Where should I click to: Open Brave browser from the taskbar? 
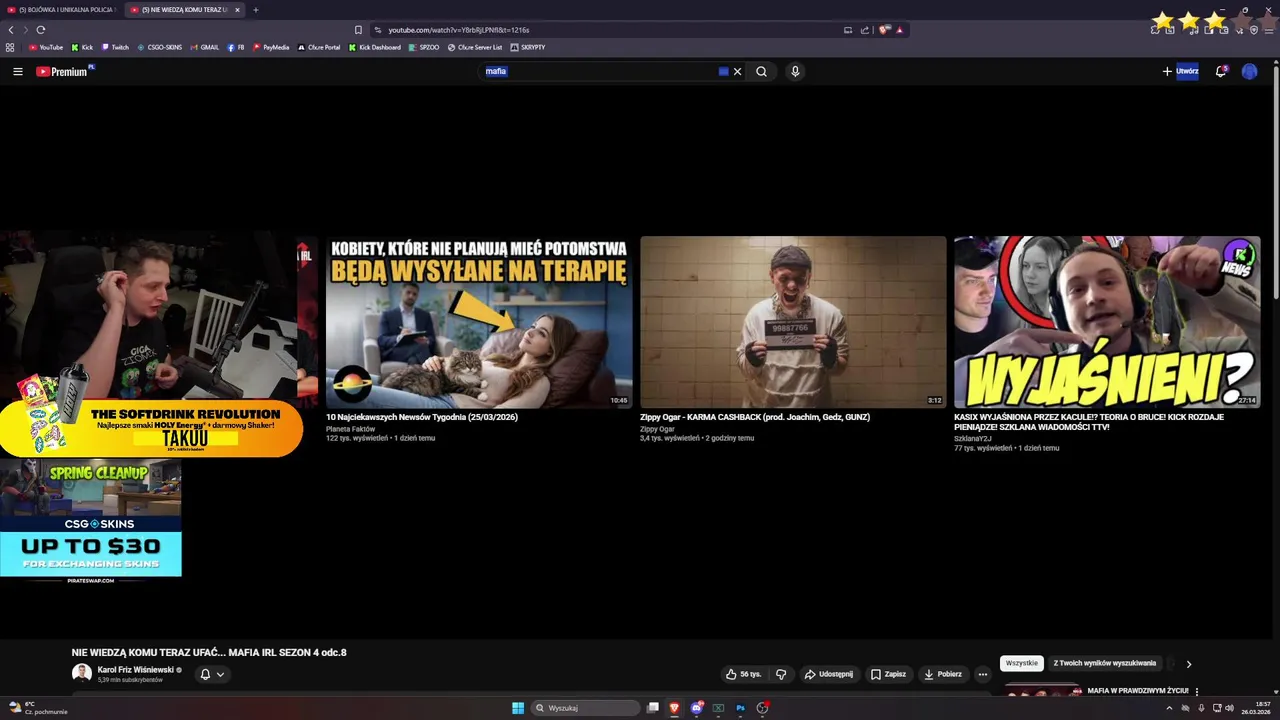[674, 708]
